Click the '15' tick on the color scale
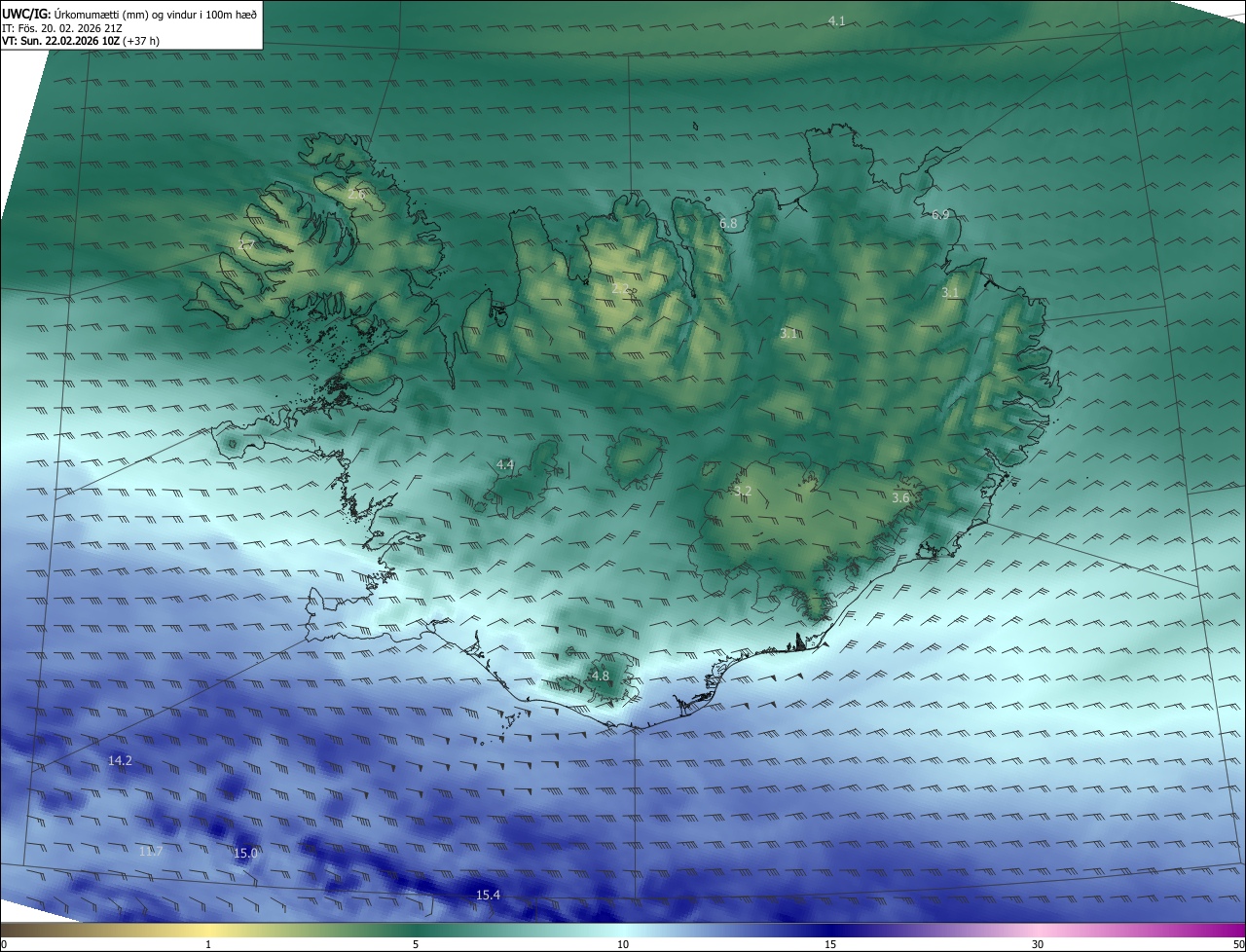Screen dimensions: 1246x952 pyautogui.click(x=830, y=944)
